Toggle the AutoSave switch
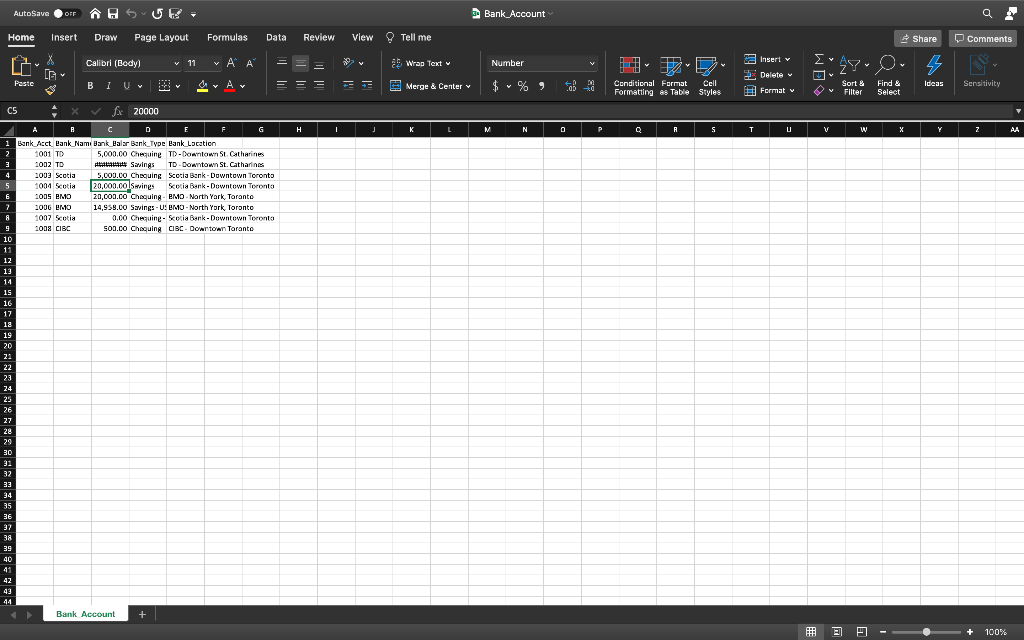Screen dimensions: 1024x640 (x=67, y=13)
